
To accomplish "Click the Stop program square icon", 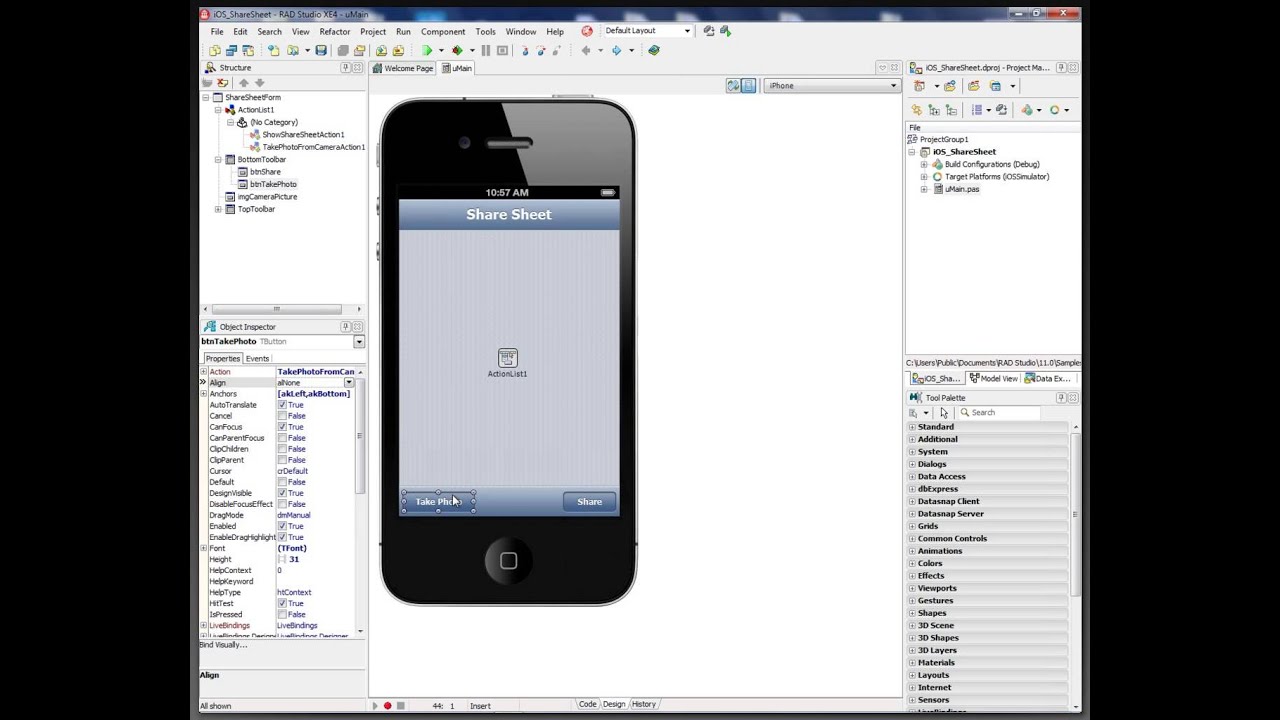I will (x=502, y=50).
